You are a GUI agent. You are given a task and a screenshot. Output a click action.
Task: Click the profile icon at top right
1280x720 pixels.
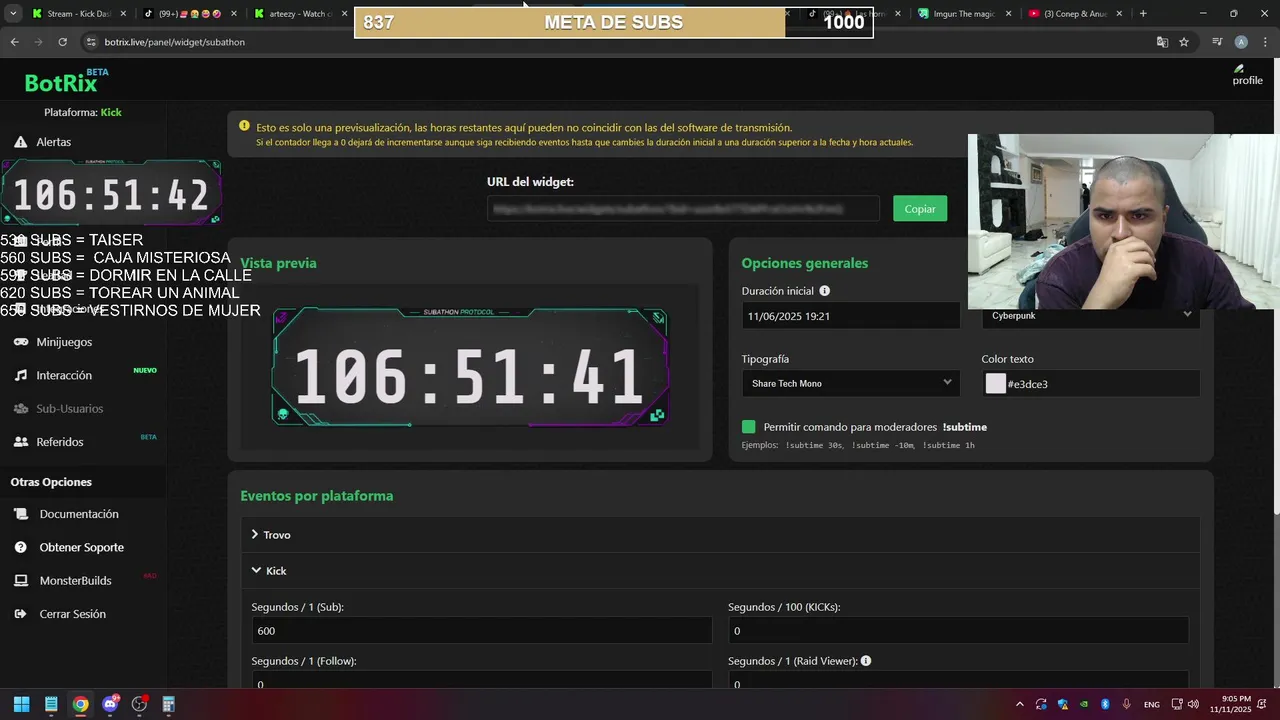pos(1247,75)
